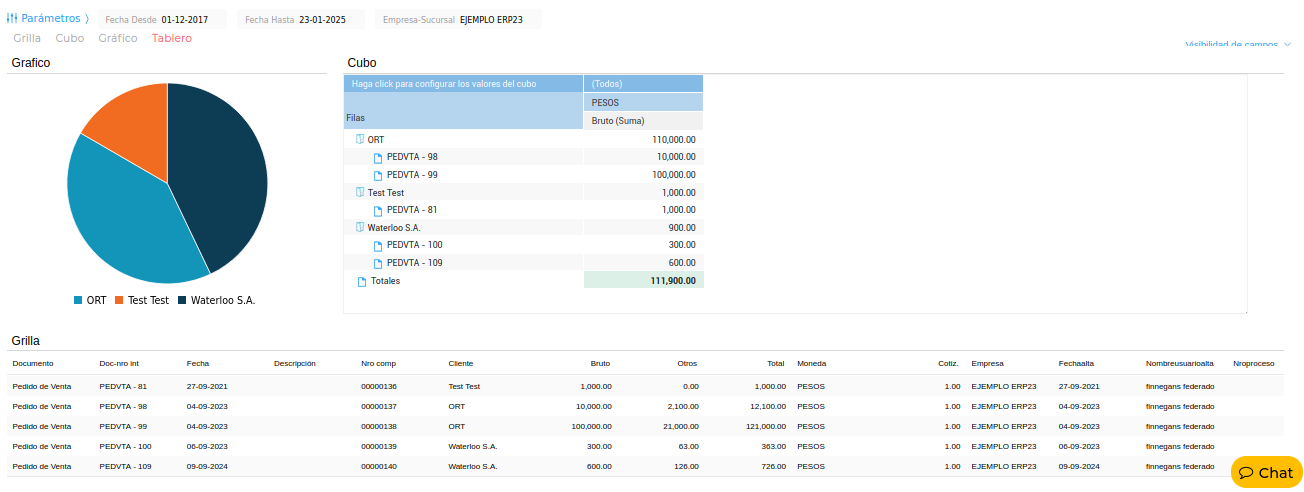Open the Chat speech bubble icon
This screenshot has height=492, width=1304.
tap(1247, 473)
